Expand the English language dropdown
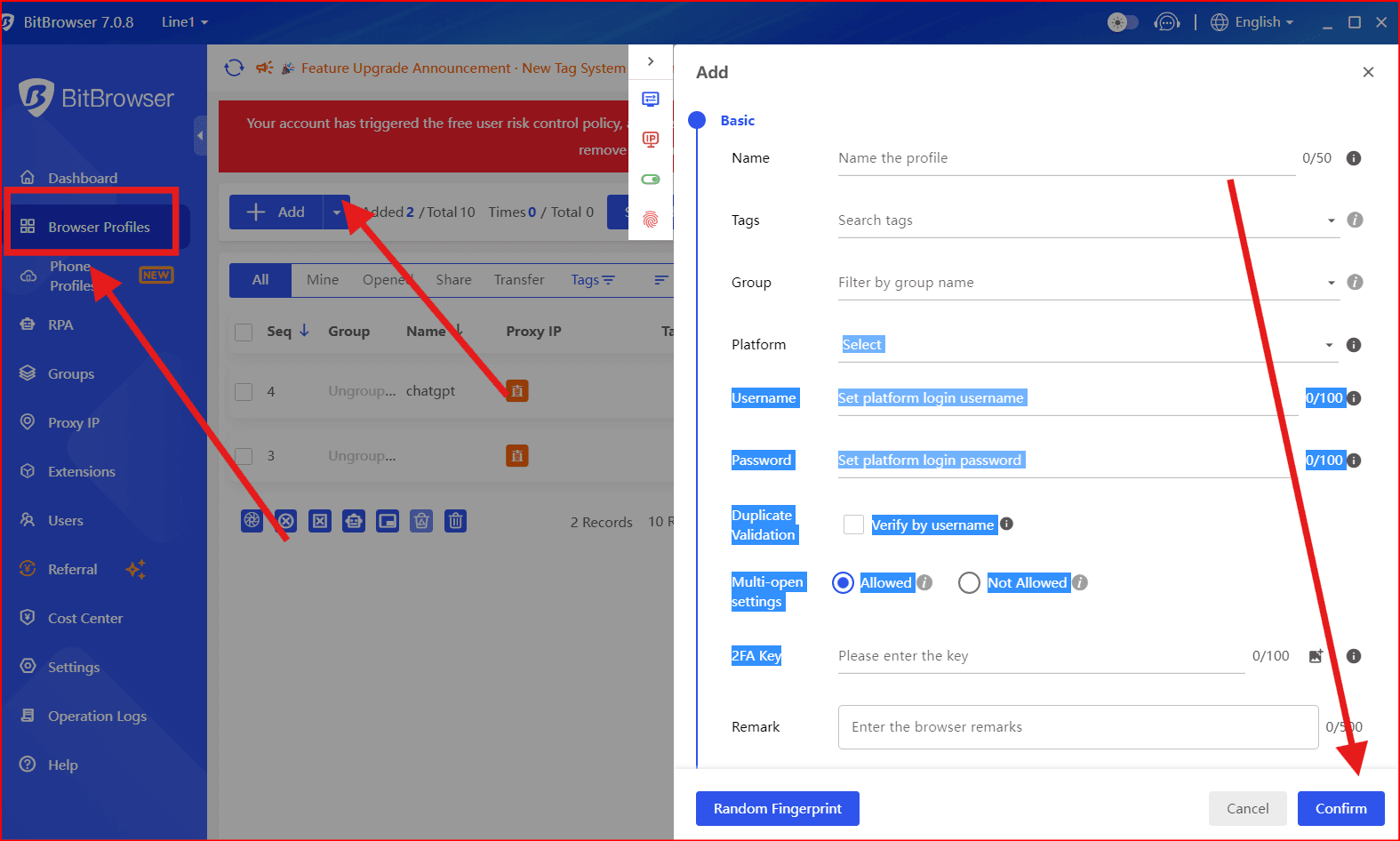The image size is (1400, 841). [x=1253, y=22]
